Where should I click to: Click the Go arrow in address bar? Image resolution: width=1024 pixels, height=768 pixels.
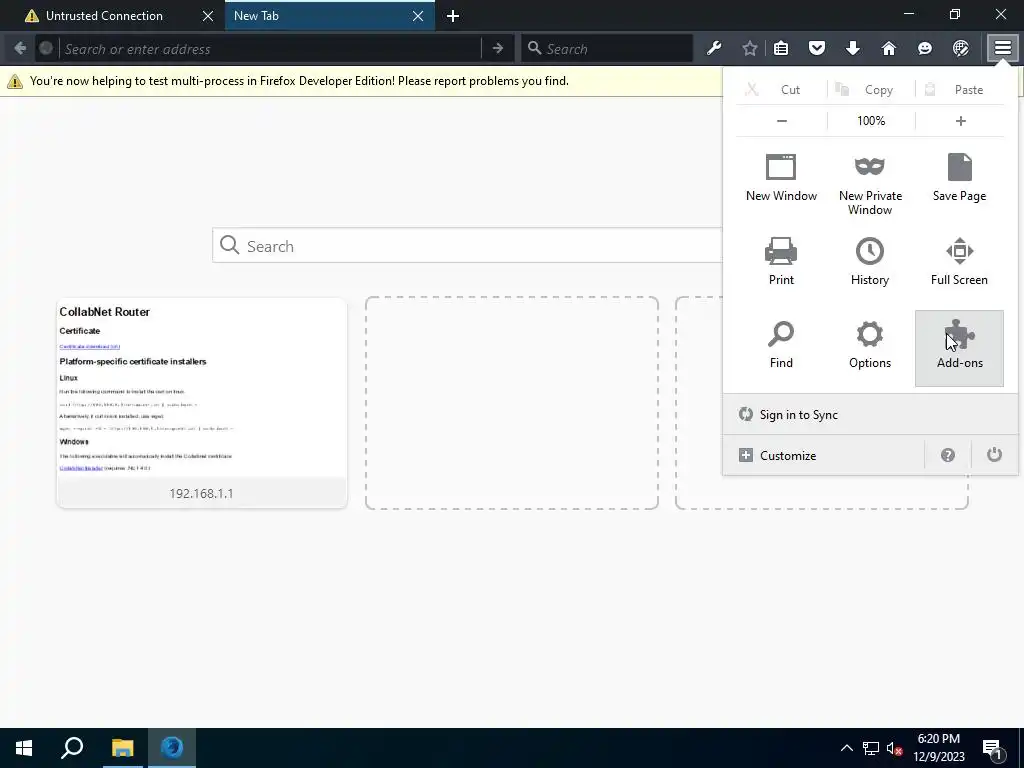[498, 48]
